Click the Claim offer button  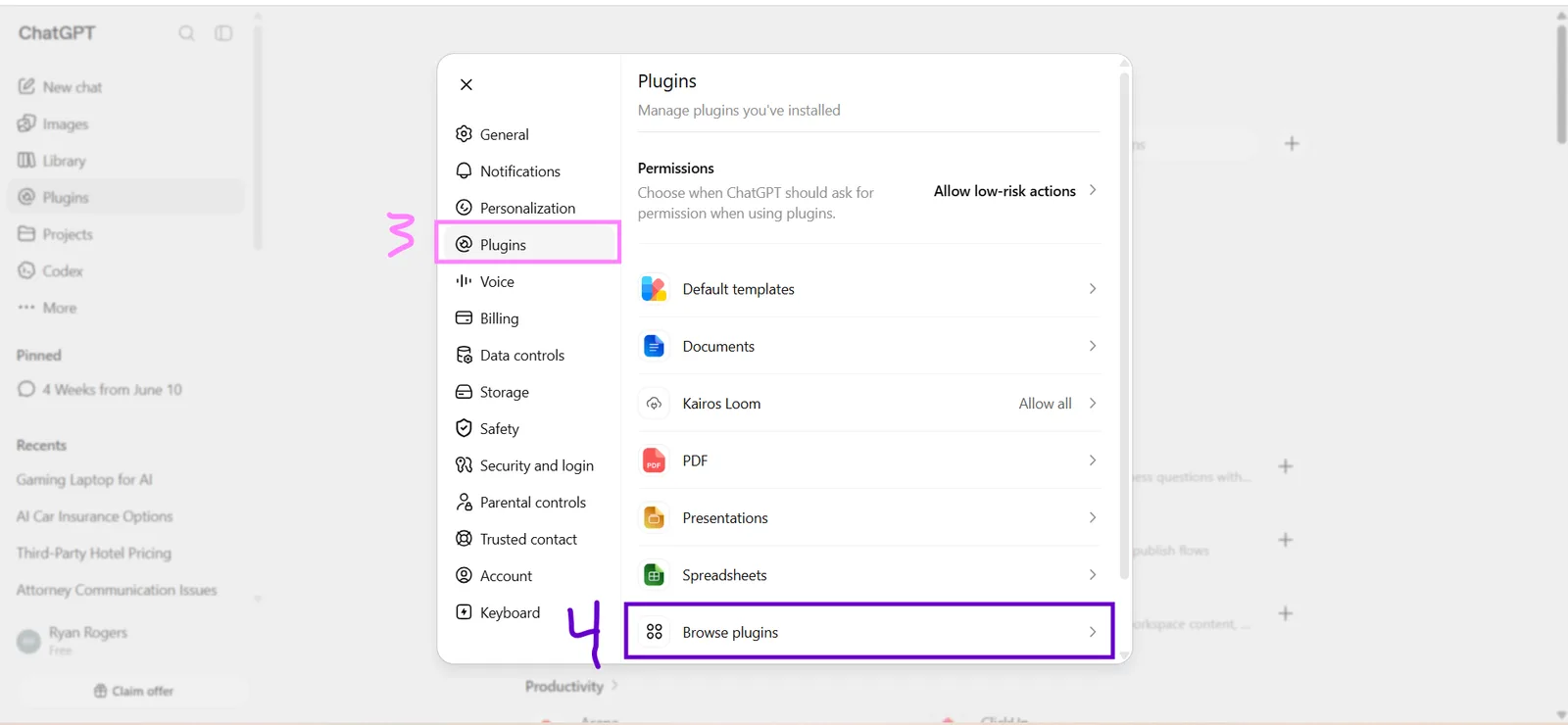tap(133, 691)
